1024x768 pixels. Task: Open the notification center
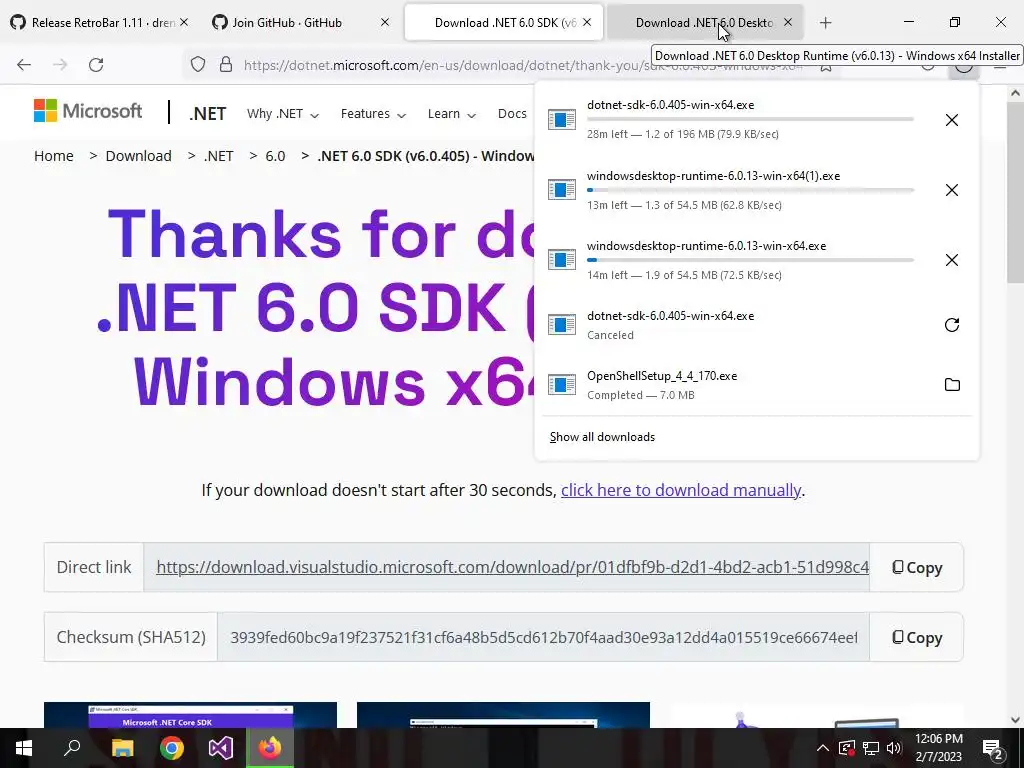[x=993, y=748]
